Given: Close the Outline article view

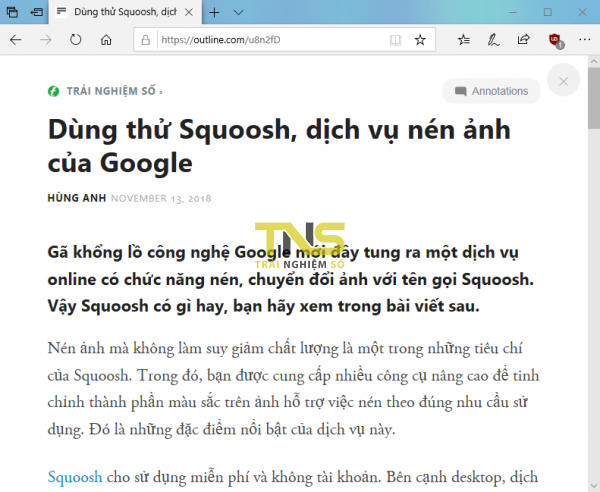Looking at the screenshot, I should click(563, 81).
